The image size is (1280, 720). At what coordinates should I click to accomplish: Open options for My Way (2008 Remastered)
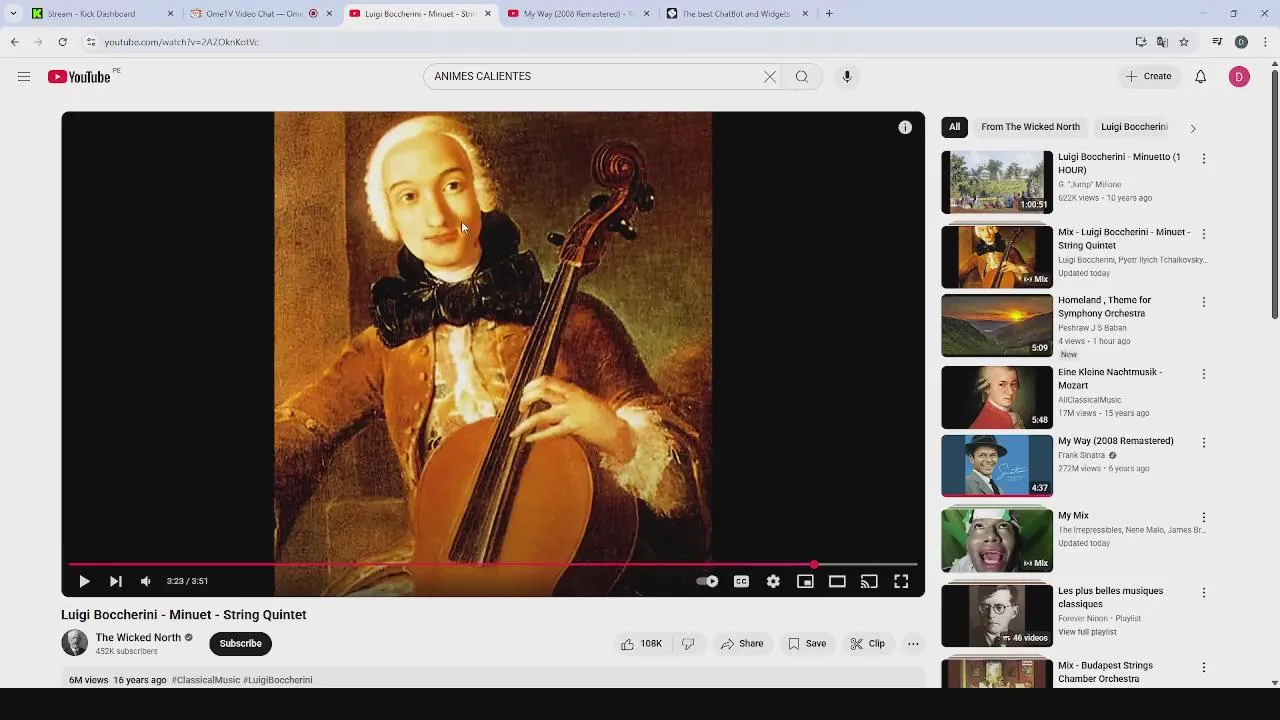click(1204, 442)
